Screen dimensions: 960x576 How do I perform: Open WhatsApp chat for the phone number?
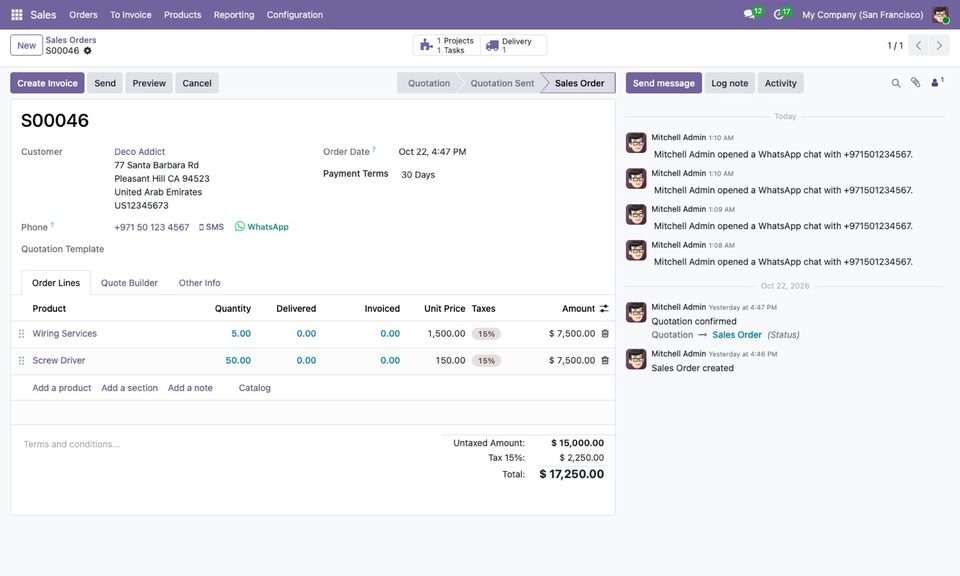click(x=261, y=226)
